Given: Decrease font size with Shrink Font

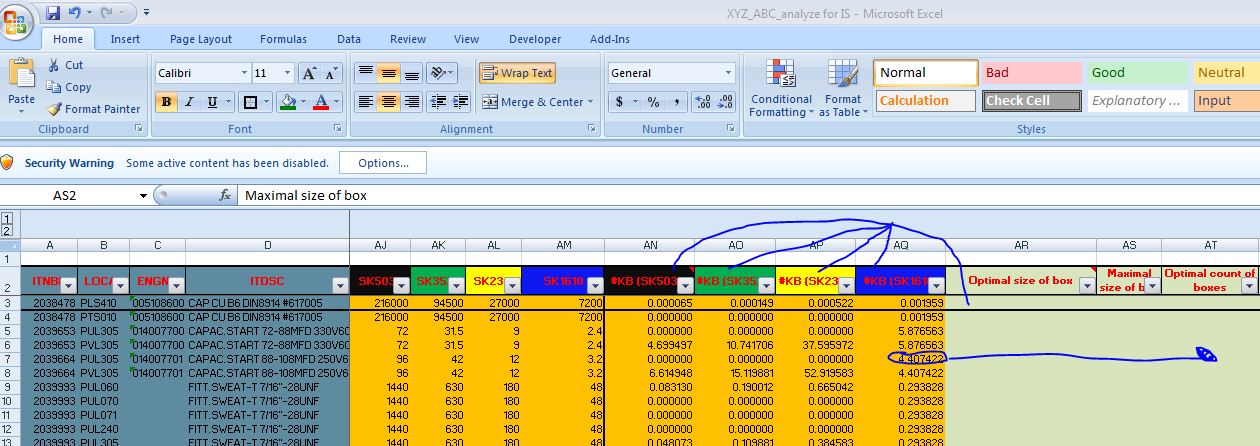Looking at the screenshot, I should (x=332, y=73).
